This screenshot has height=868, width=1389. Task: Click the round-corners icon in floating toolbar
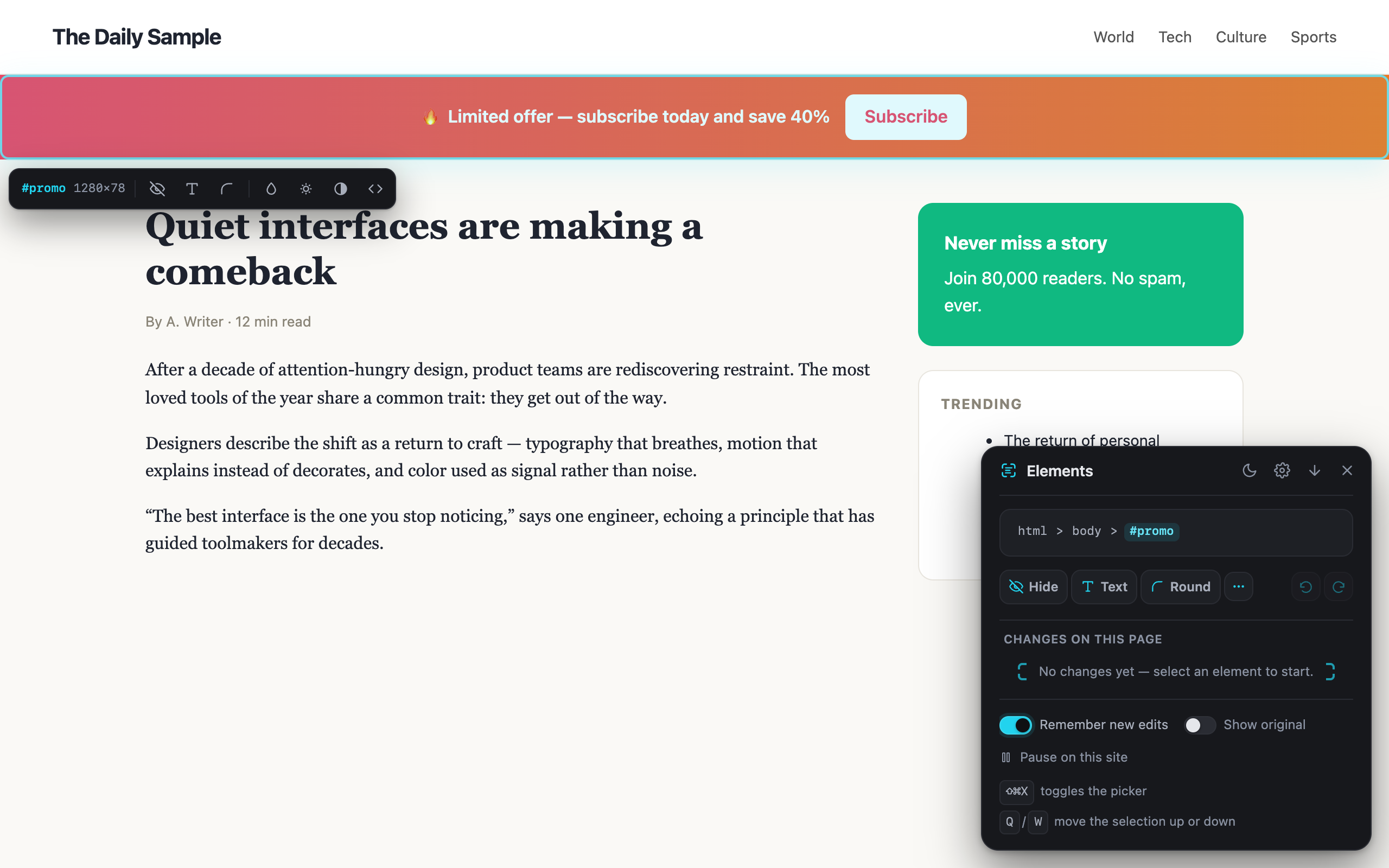(227, 189)
